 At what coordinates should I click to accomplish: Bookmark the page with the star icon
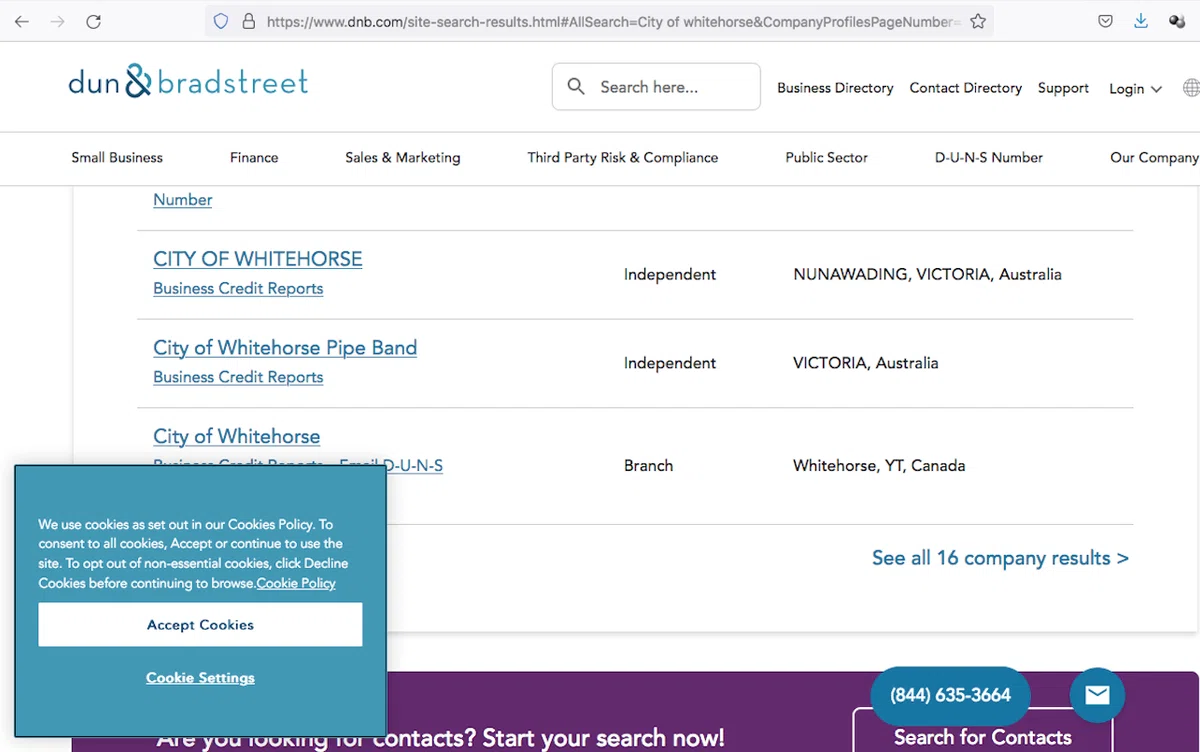978,21
